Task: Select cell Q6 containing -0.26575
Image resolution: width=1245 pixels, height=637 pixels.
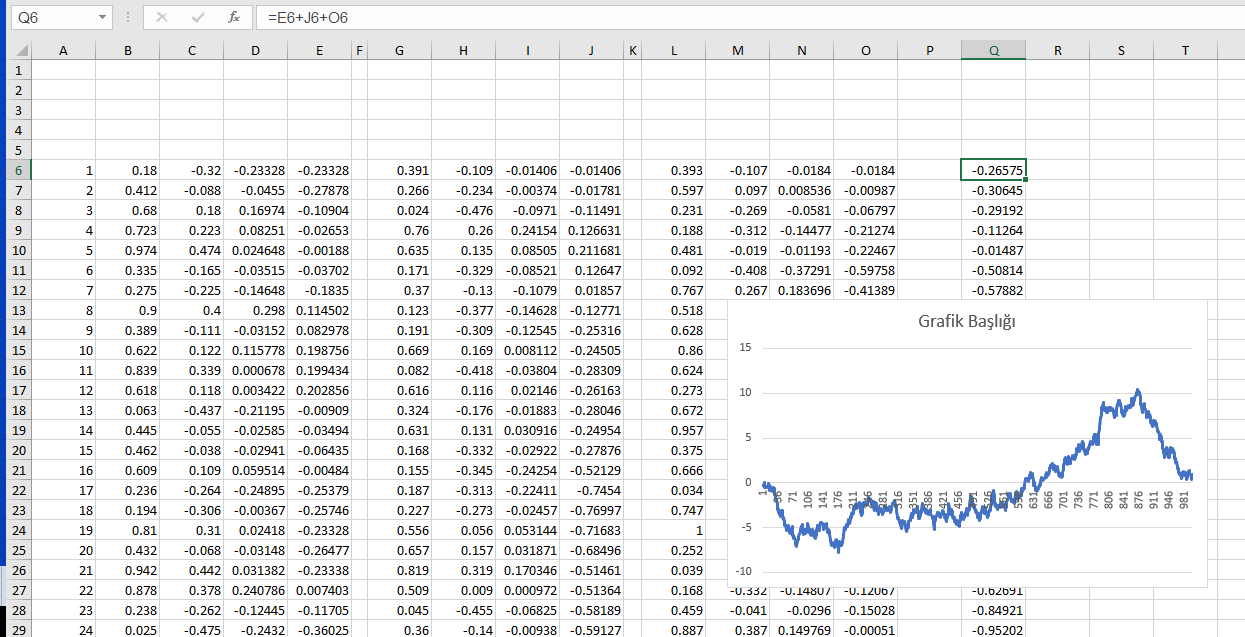Action: pos(993,170)
